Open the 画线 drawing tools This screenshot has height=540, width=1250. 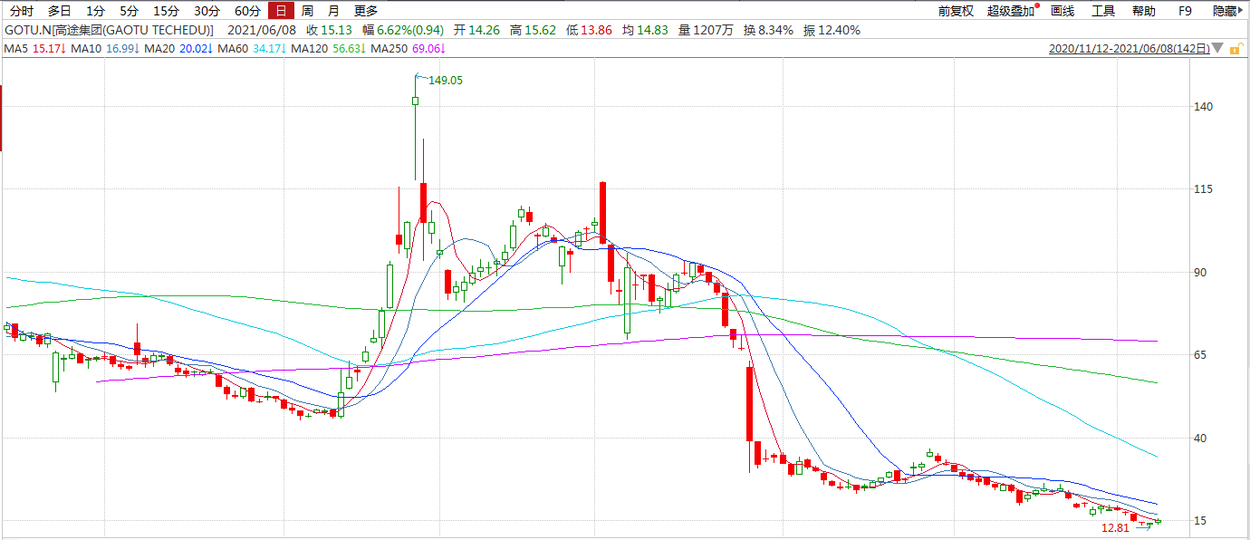pos(1063,11)
